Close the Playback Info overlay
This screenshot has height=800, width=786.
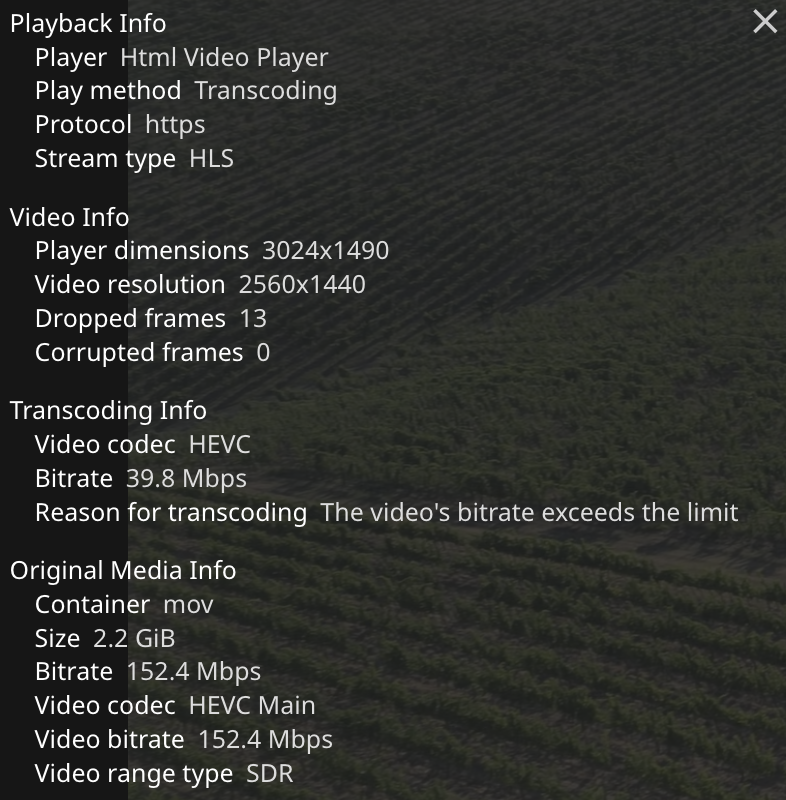pos(765,21)
